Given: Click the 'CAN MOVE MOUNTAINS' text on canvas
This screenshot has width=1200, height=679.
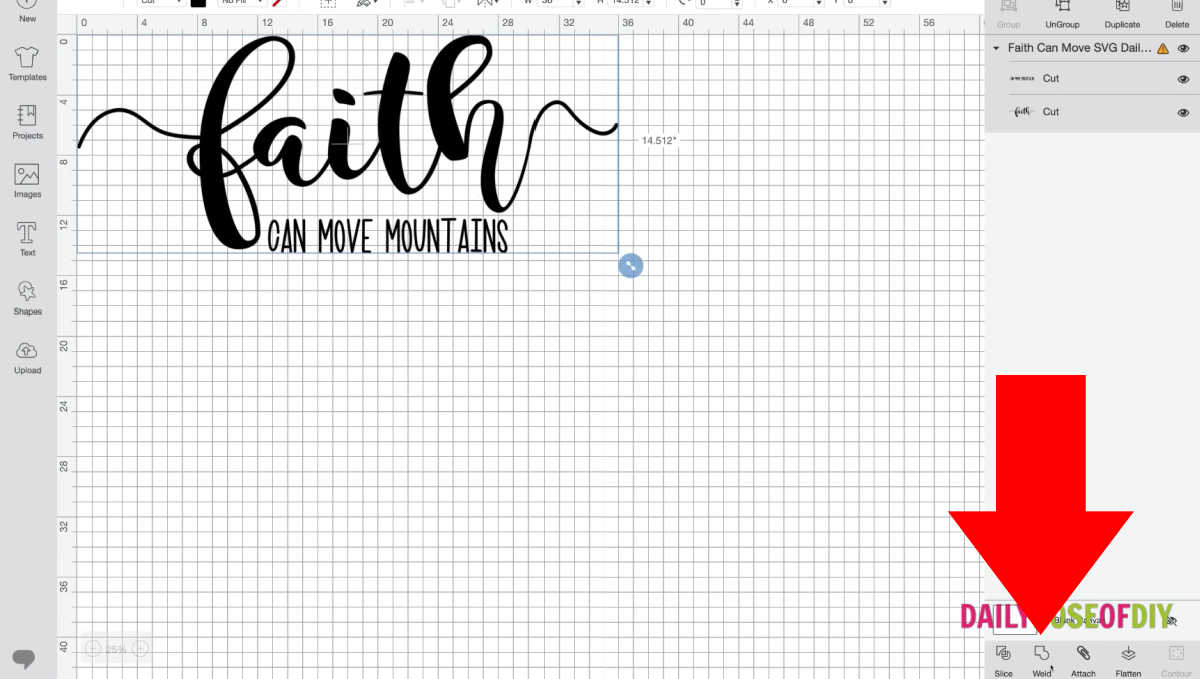Looking at the screenshot, I should click(388, 236).
